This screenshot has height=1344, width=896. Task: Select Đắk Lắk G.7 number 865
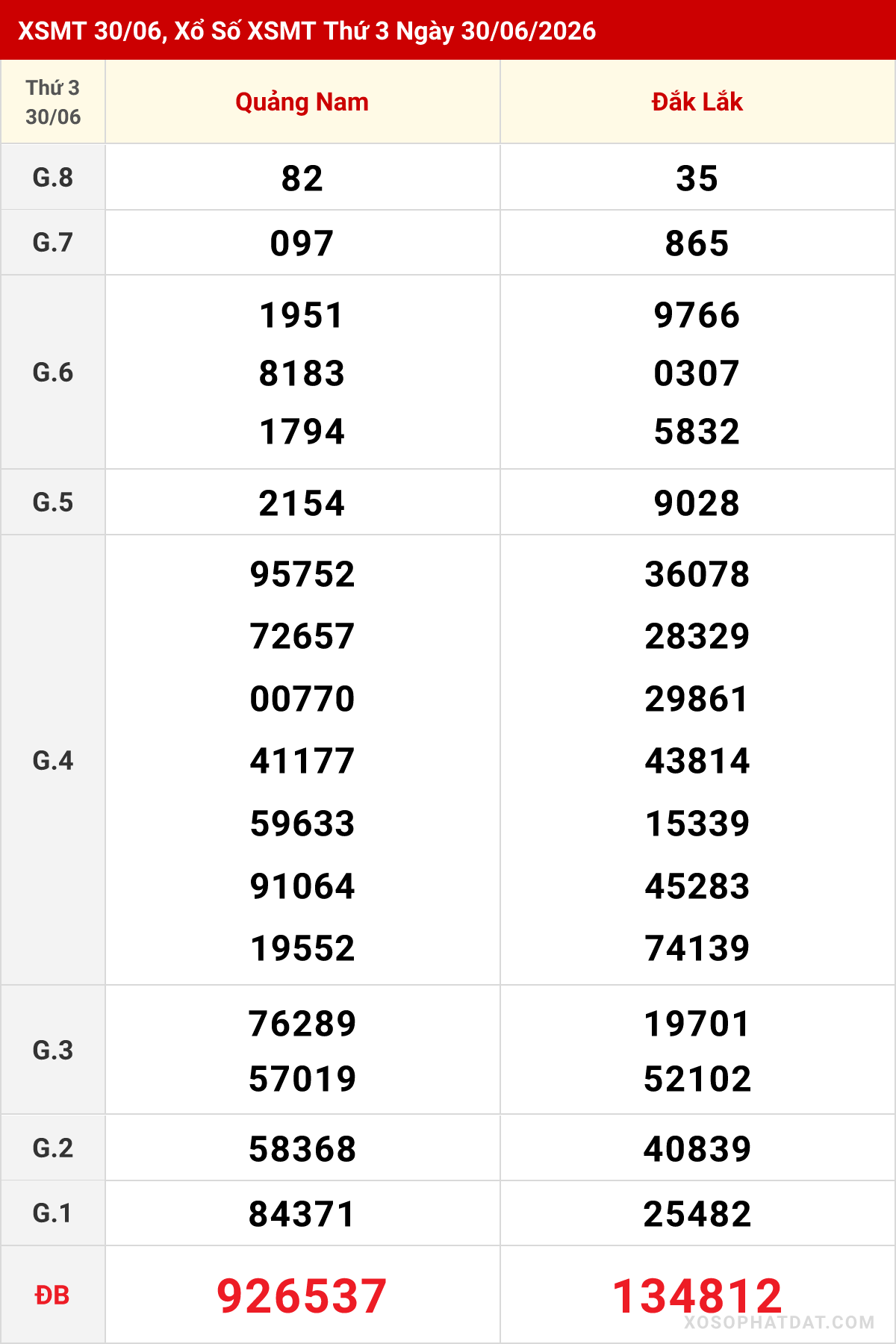(697, 243)
